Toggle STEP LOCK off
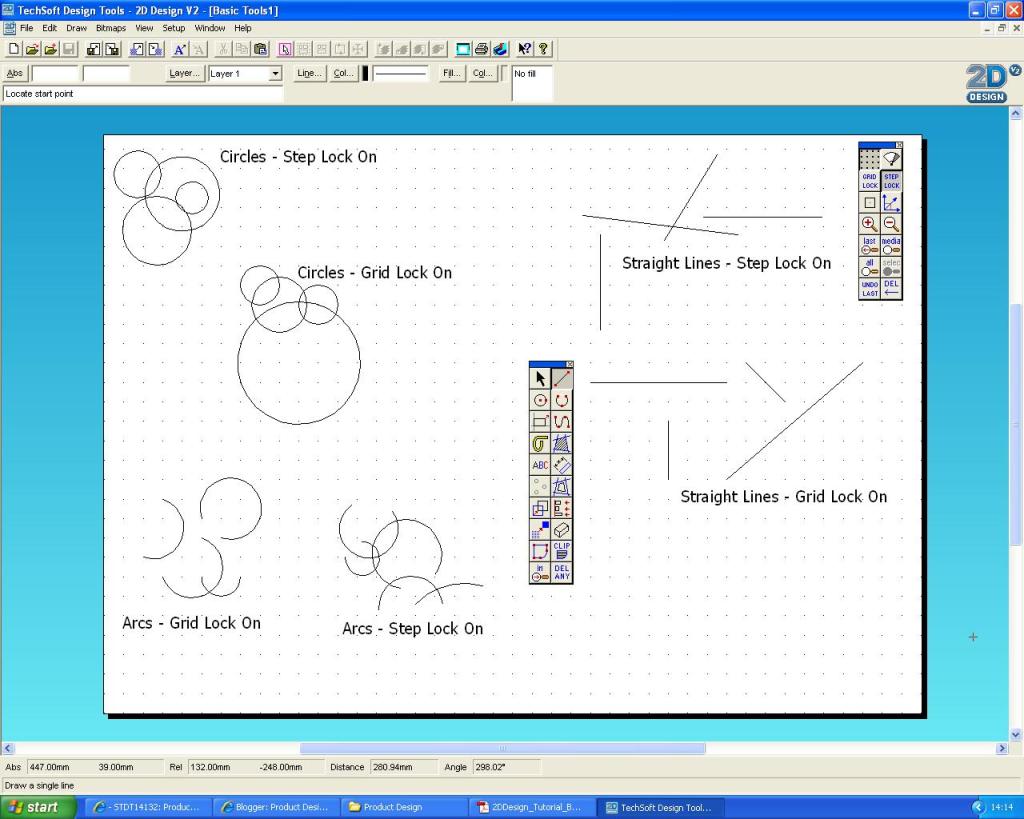Viewport: 1024px width, 819px height. click(890, 181)
